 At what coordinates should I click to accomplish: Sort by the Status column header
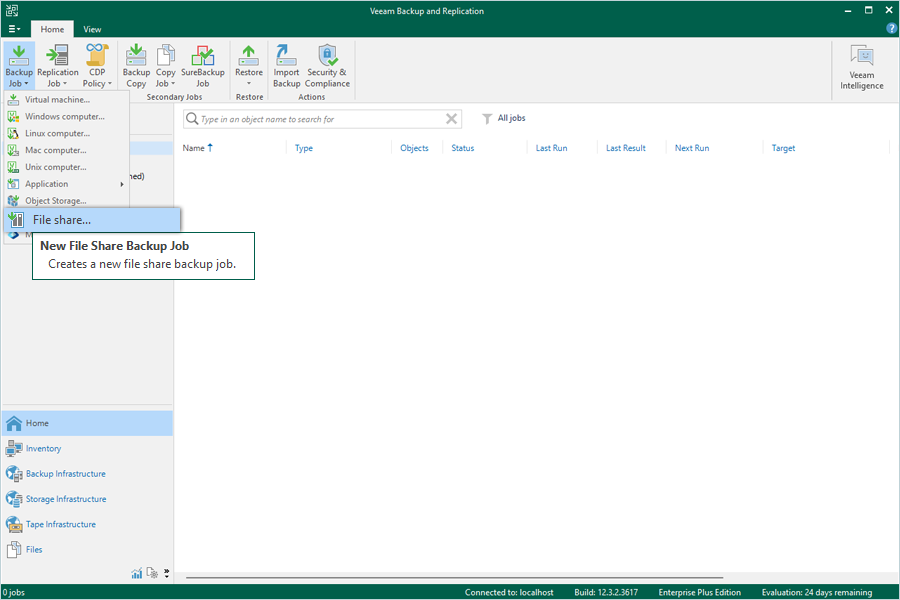[x=463, y=148]
